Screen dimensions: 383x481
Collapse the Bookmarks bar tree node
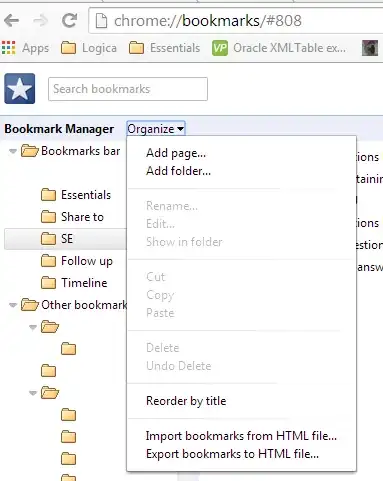pyautogui.click(x=13, y=151)
